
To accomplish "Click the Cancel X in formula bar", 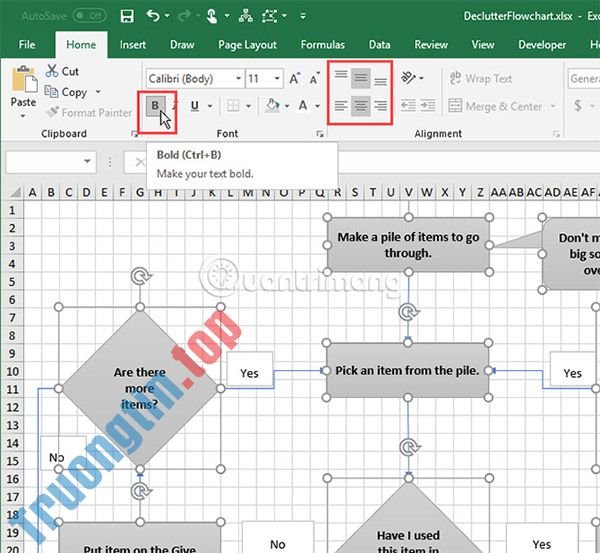I will (140, 162).
